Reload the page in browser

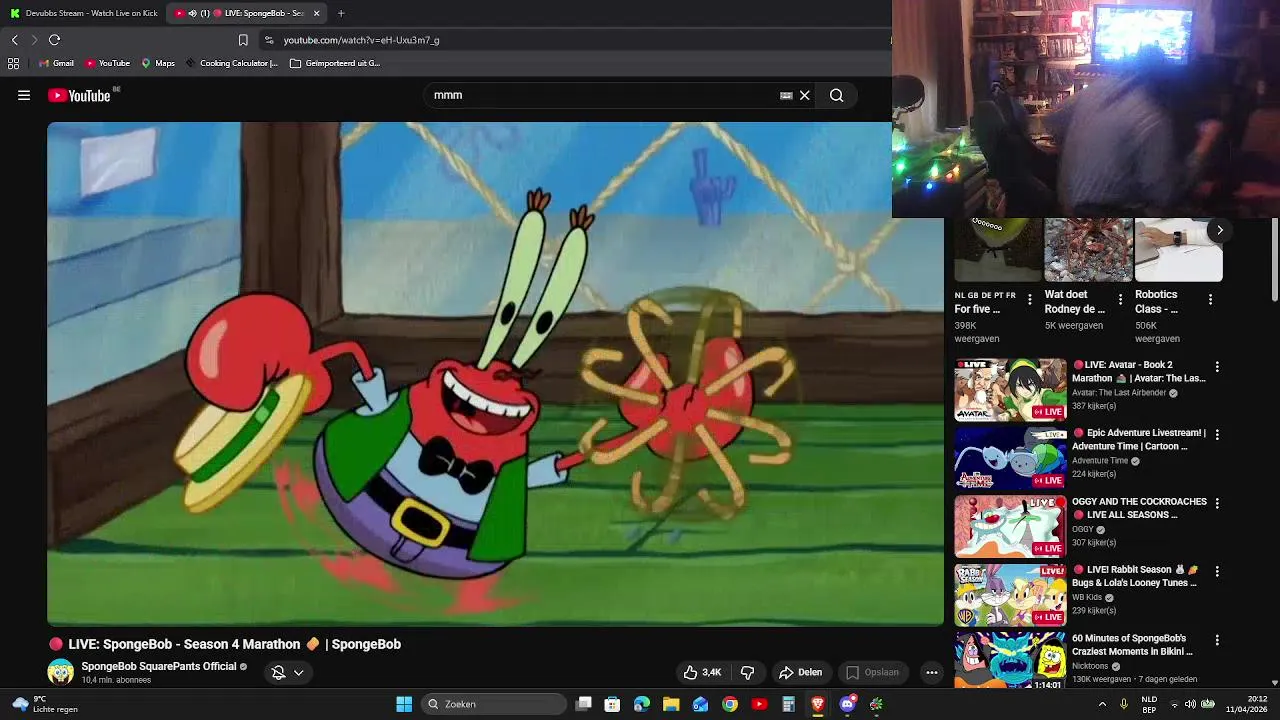pyautogui.click(x=54, y=40)
